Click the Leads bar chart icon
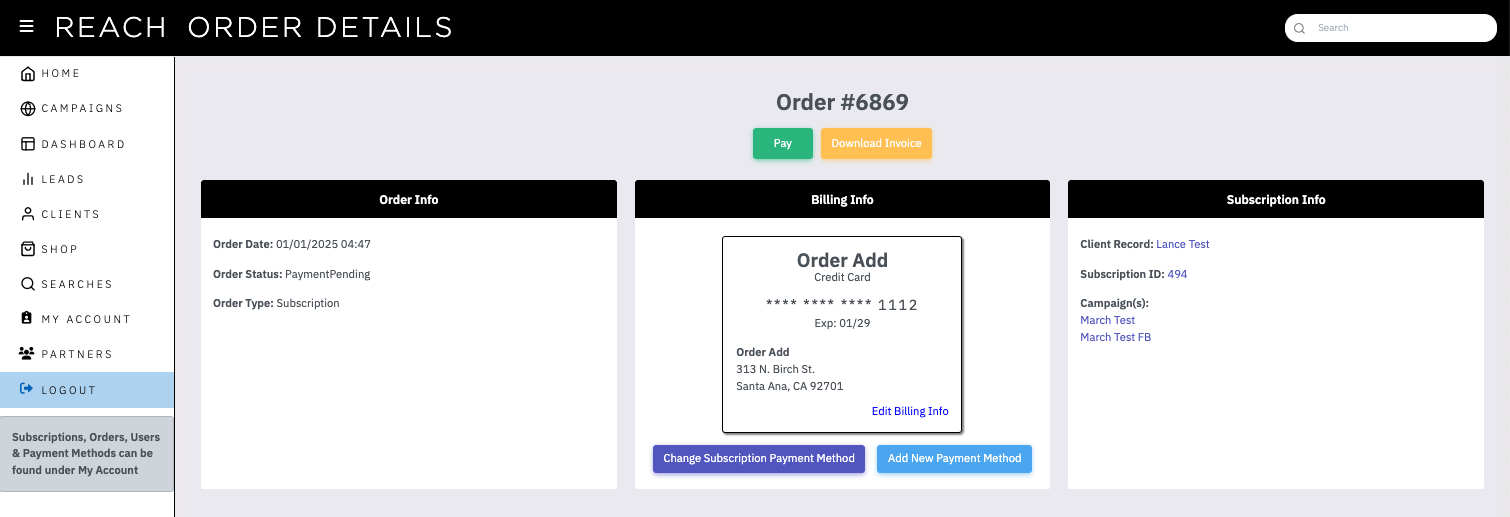This screenshot has height=517, width=1510. (x=28, y=179)
